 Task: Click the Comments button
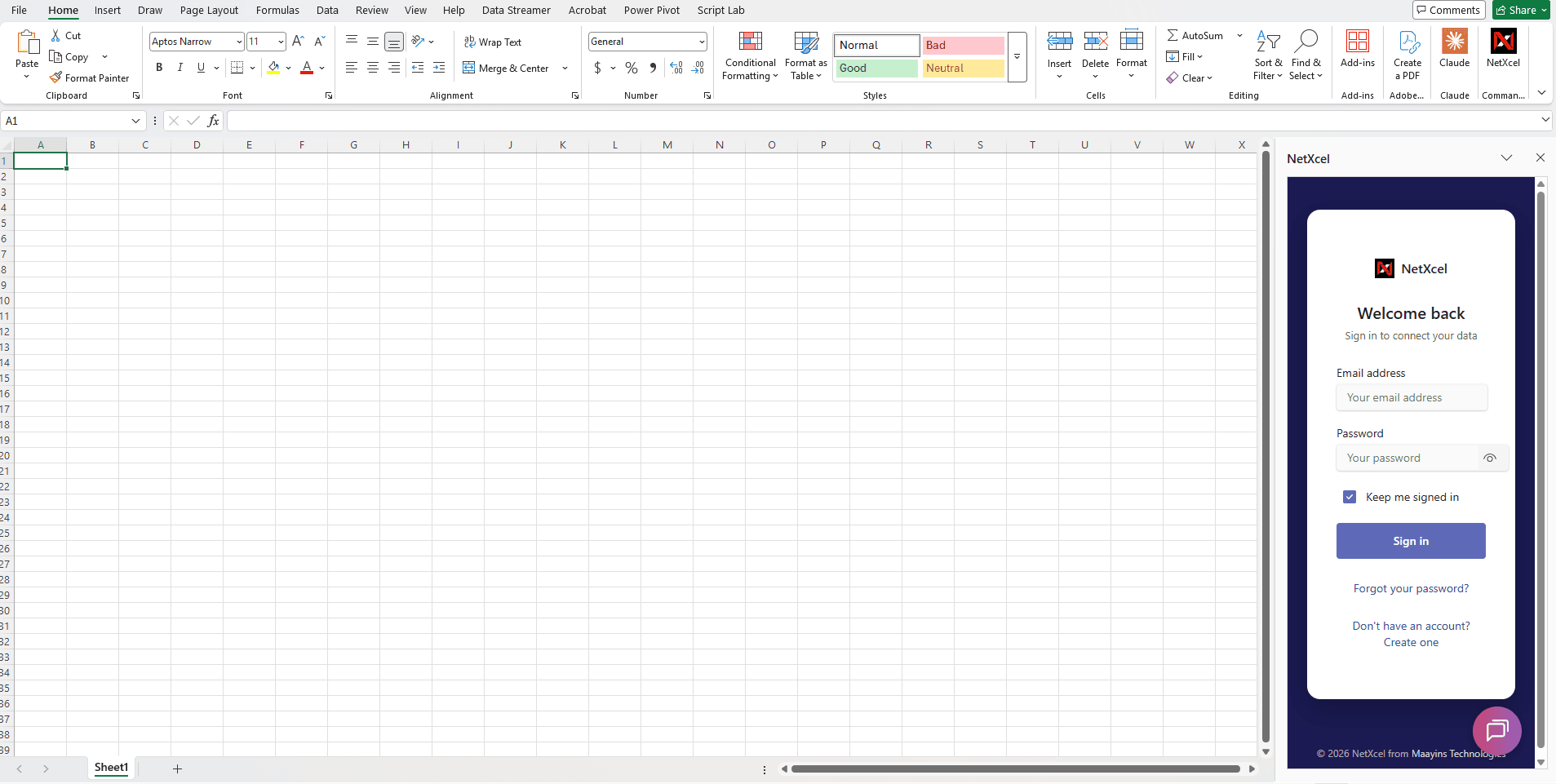click(1448, 10)
